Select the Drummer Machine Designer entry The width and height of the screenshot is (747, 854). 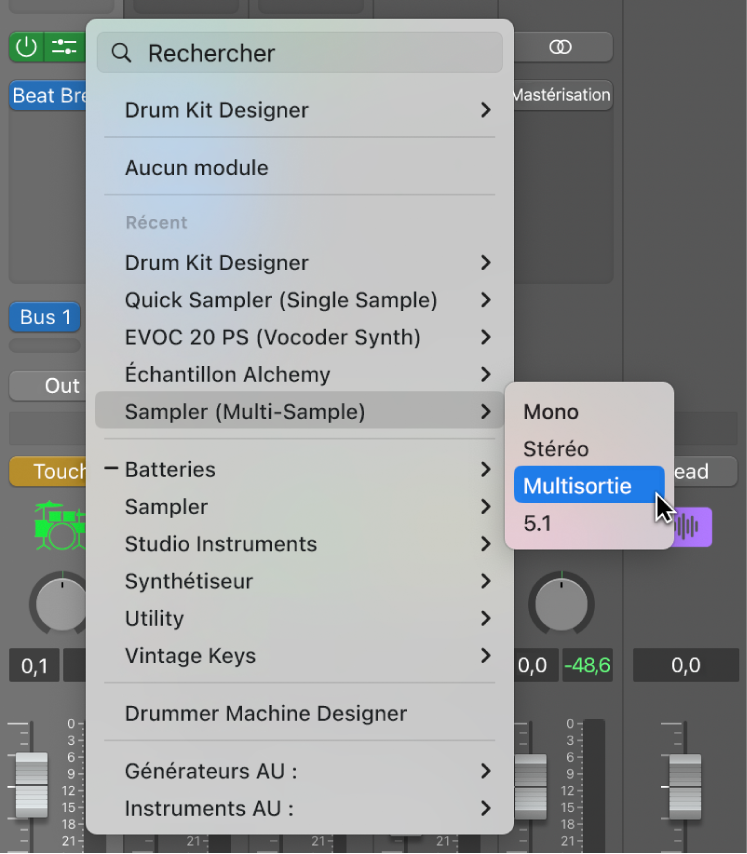(266, 714)
